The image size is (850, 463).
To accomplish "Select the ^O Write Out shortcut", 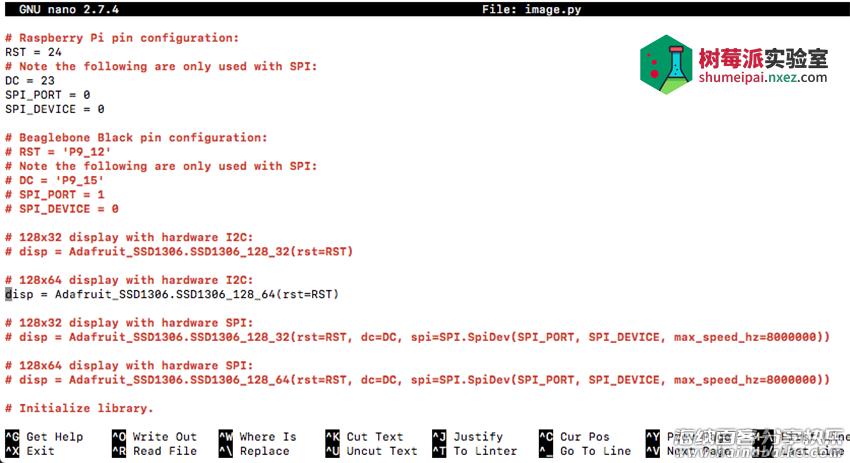I will click(154, 436).
